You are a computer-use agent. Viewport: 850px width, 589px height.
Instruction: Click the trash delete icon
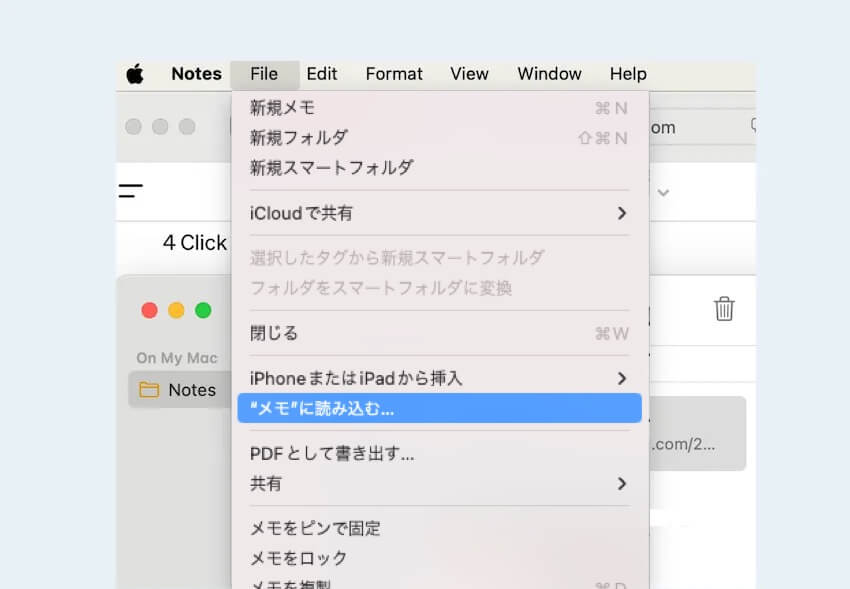pyautogui.click(x=724, y=309)
